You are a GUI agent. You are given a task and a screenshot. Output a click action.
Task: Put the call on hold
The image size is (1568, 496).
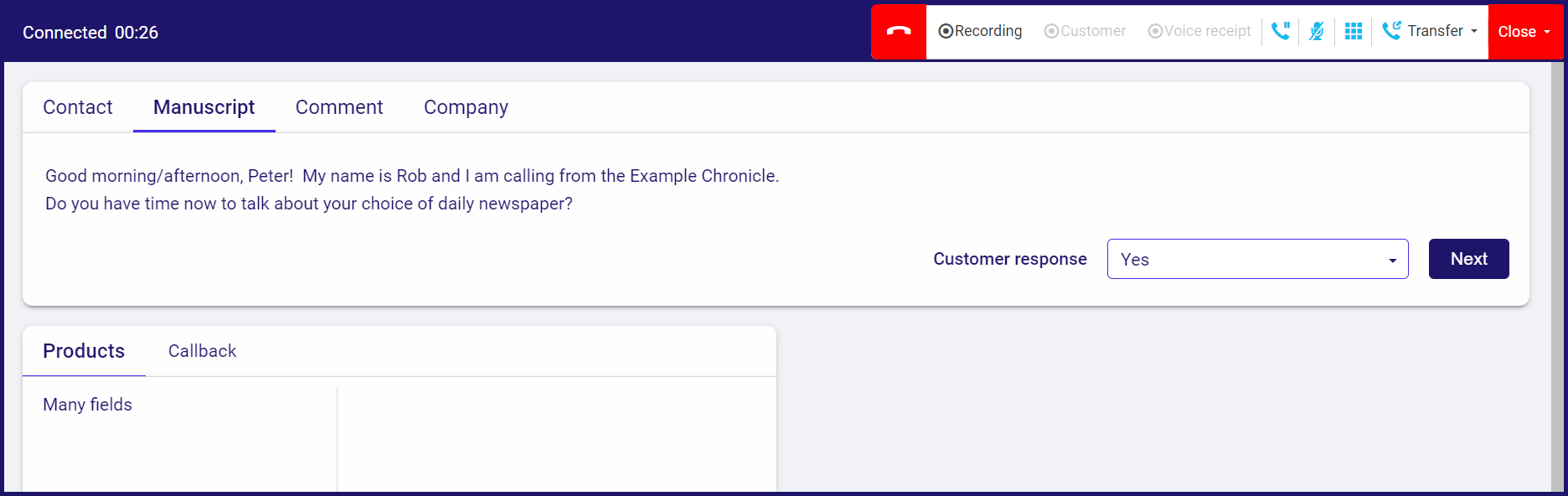coord(1281,31)
